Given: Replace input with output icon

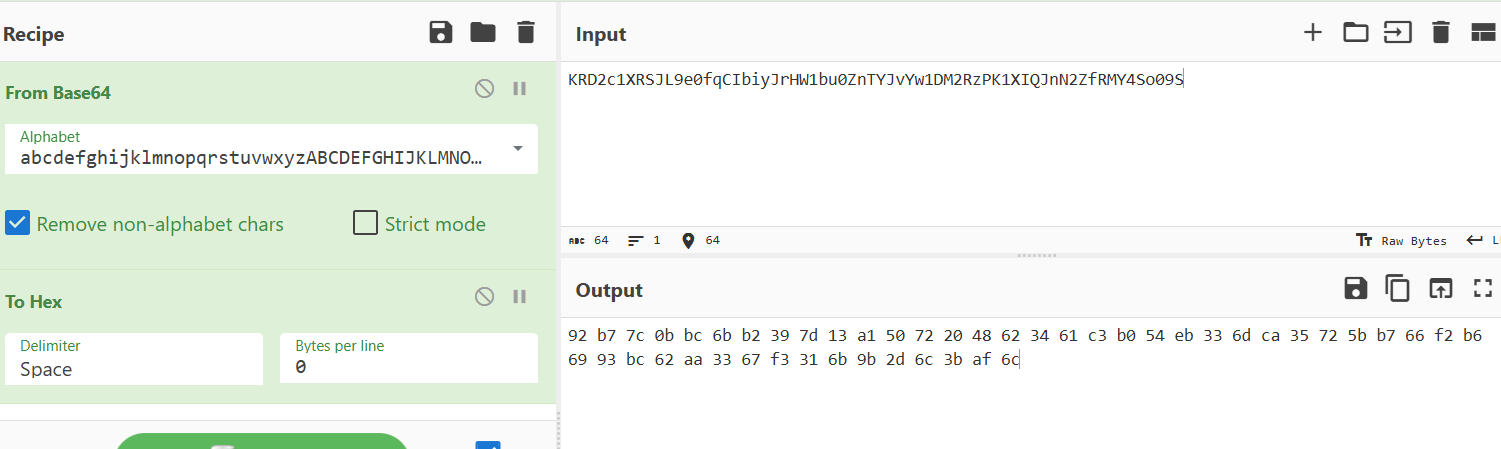Looking at the screenshot, I should (x=1440, y=289).
